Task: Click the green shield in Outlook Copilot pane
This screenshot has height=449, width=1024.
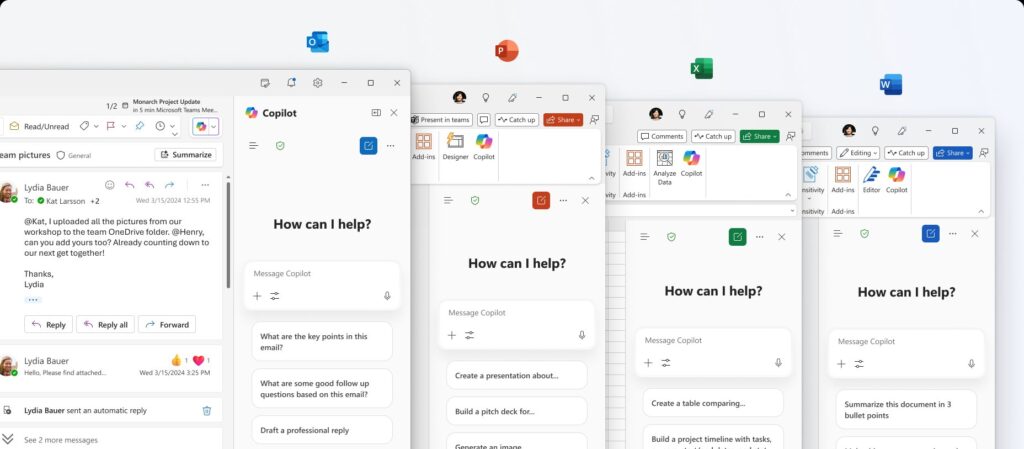Action: [280, 146]
